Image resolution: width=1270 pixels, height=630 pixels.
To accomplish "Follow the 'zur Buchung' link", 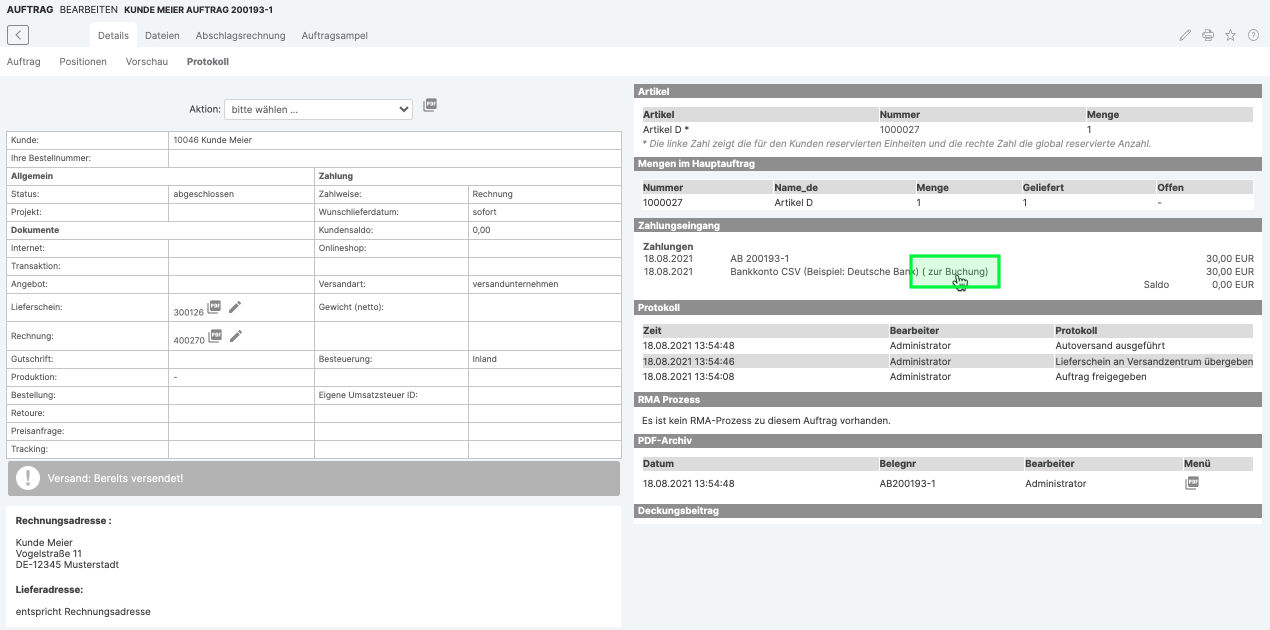I will (x=957, y=272).
